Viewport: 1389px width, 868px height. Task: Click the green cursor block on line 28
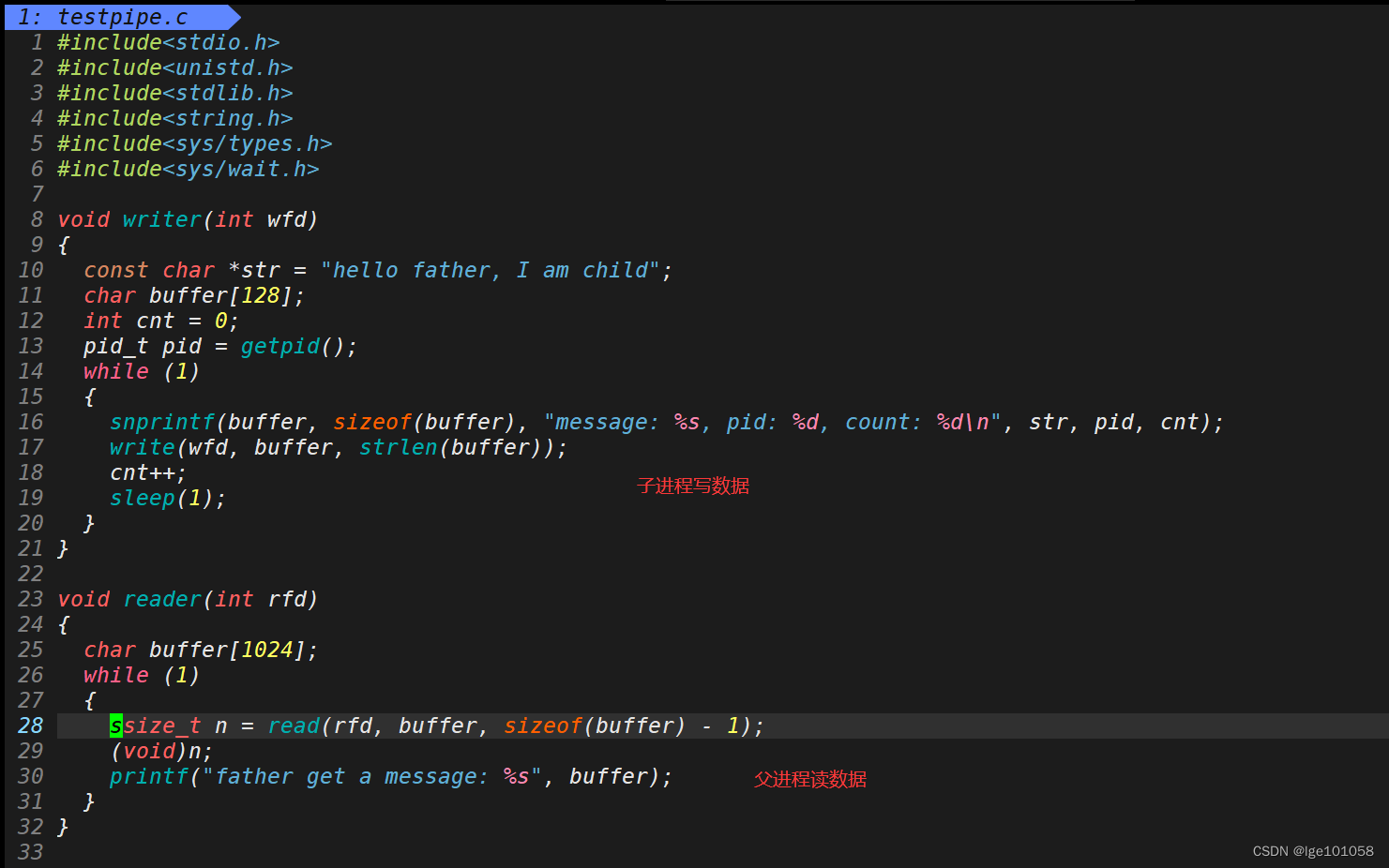[x=116, y=726]
